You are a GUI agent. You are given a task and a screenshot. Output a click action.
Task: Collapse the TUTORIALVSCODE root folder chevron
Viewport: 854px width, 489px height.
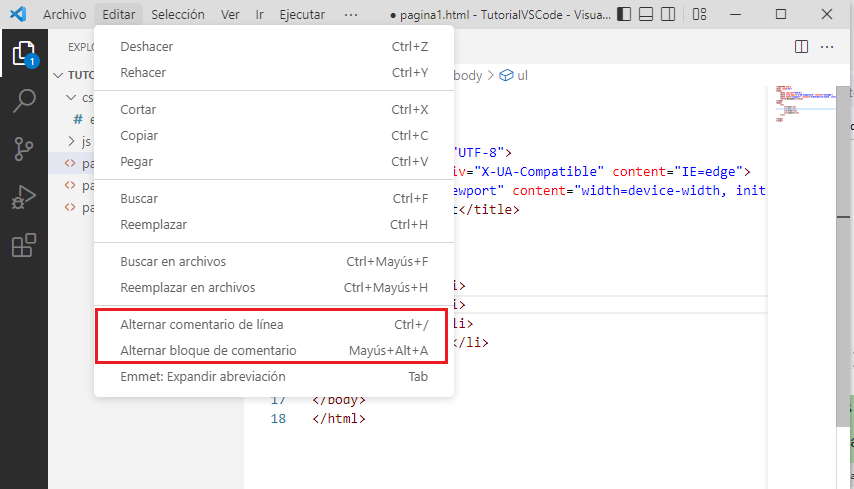point(58,75)
